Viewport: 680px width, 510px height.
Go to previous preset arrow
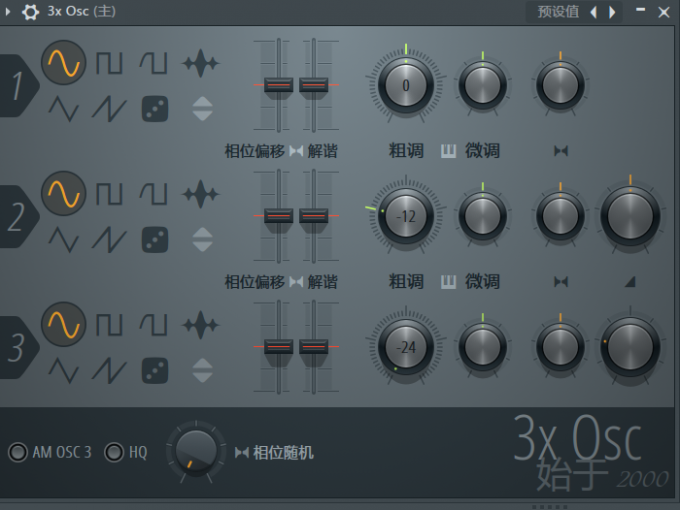click(x=593, y=12)
